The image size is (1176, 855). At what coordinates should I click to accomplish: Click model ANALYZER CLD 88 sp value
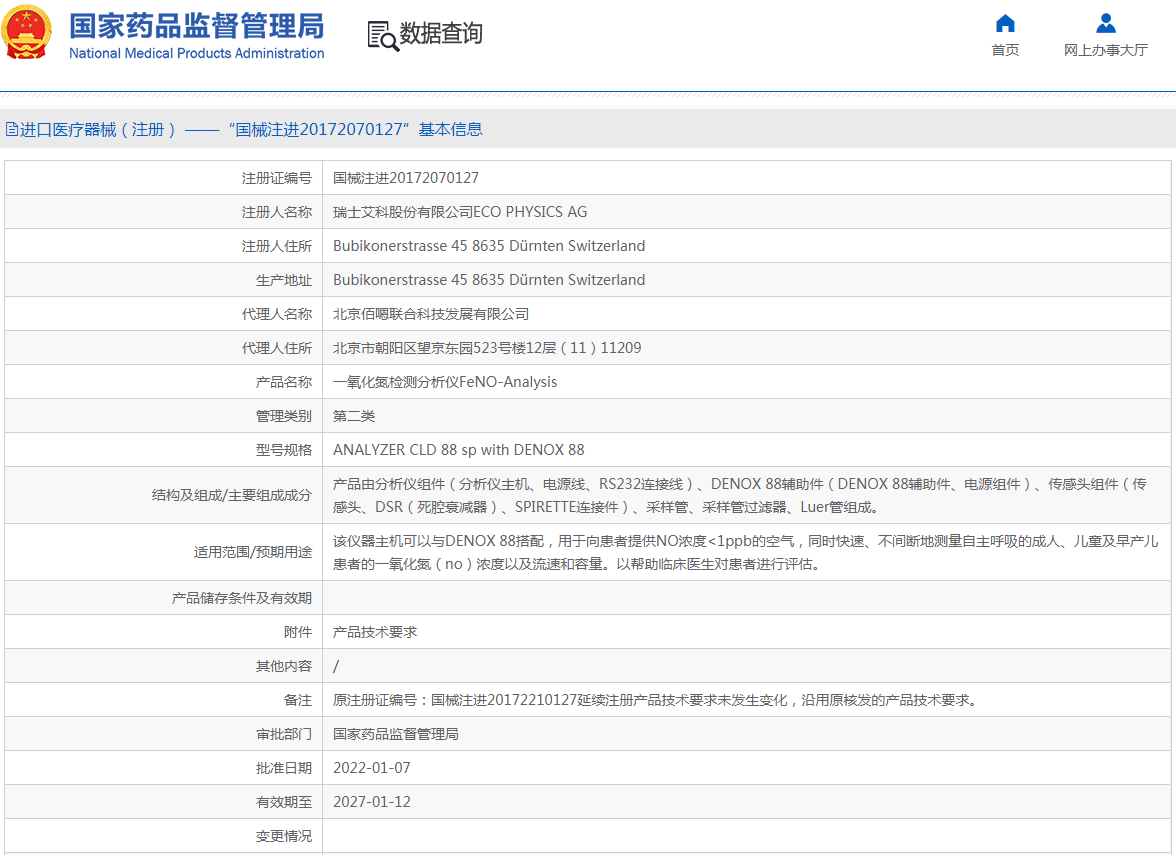click(x=458, y=450)
